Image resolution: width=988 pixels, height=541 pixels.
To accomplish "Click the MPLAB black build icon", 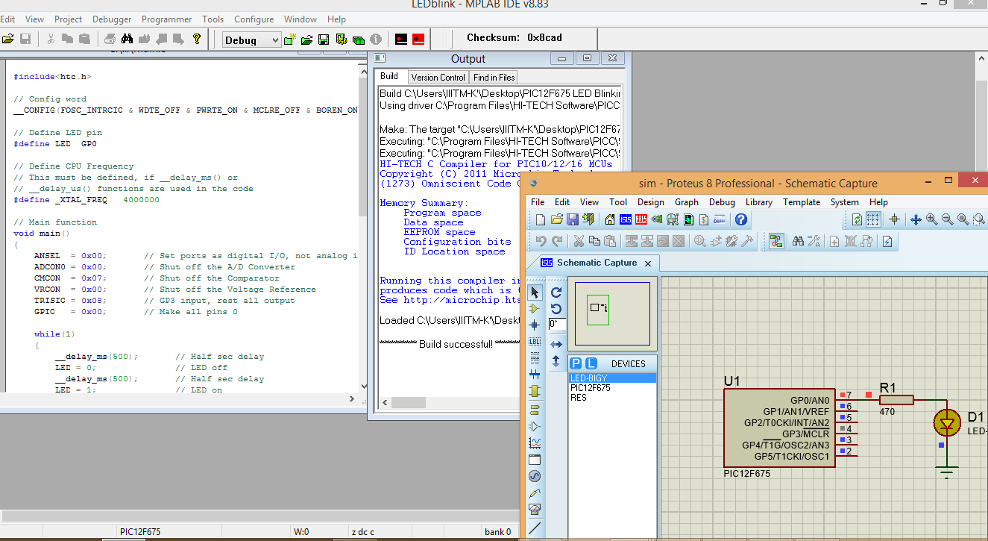I will pos(401,40).
